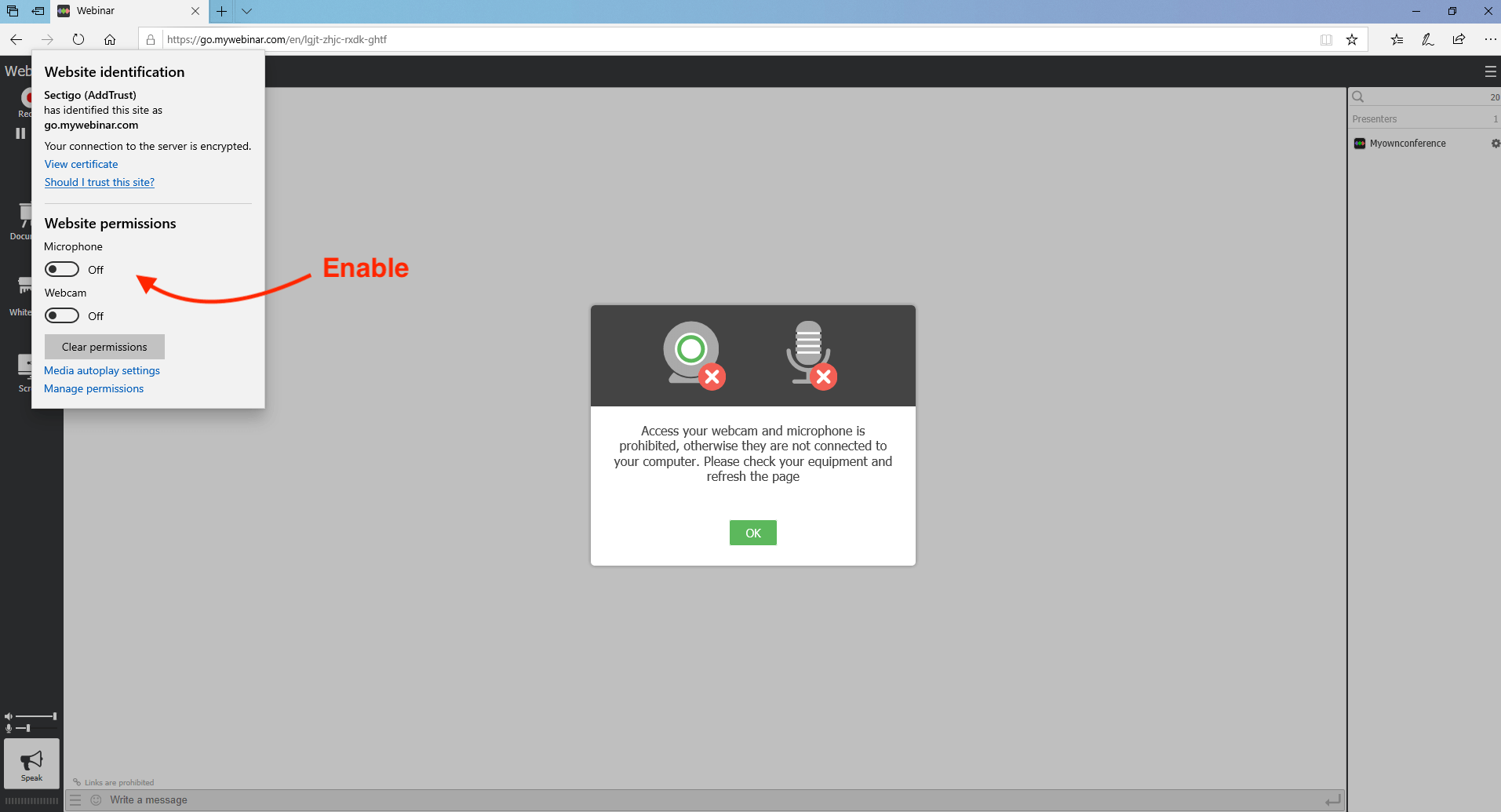The width and height of the screenshot is (1501, 812).
Task: Go to browser home page
Action: pyautogui.click(x=110, y=40)
